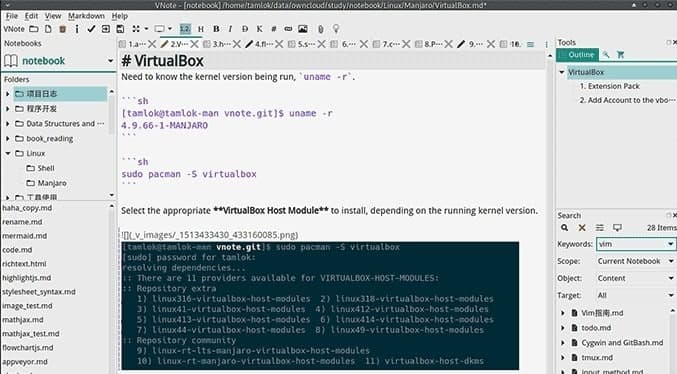Toggle section numbering 1.2. button
The image size is (677, 374).
(185, 29)
